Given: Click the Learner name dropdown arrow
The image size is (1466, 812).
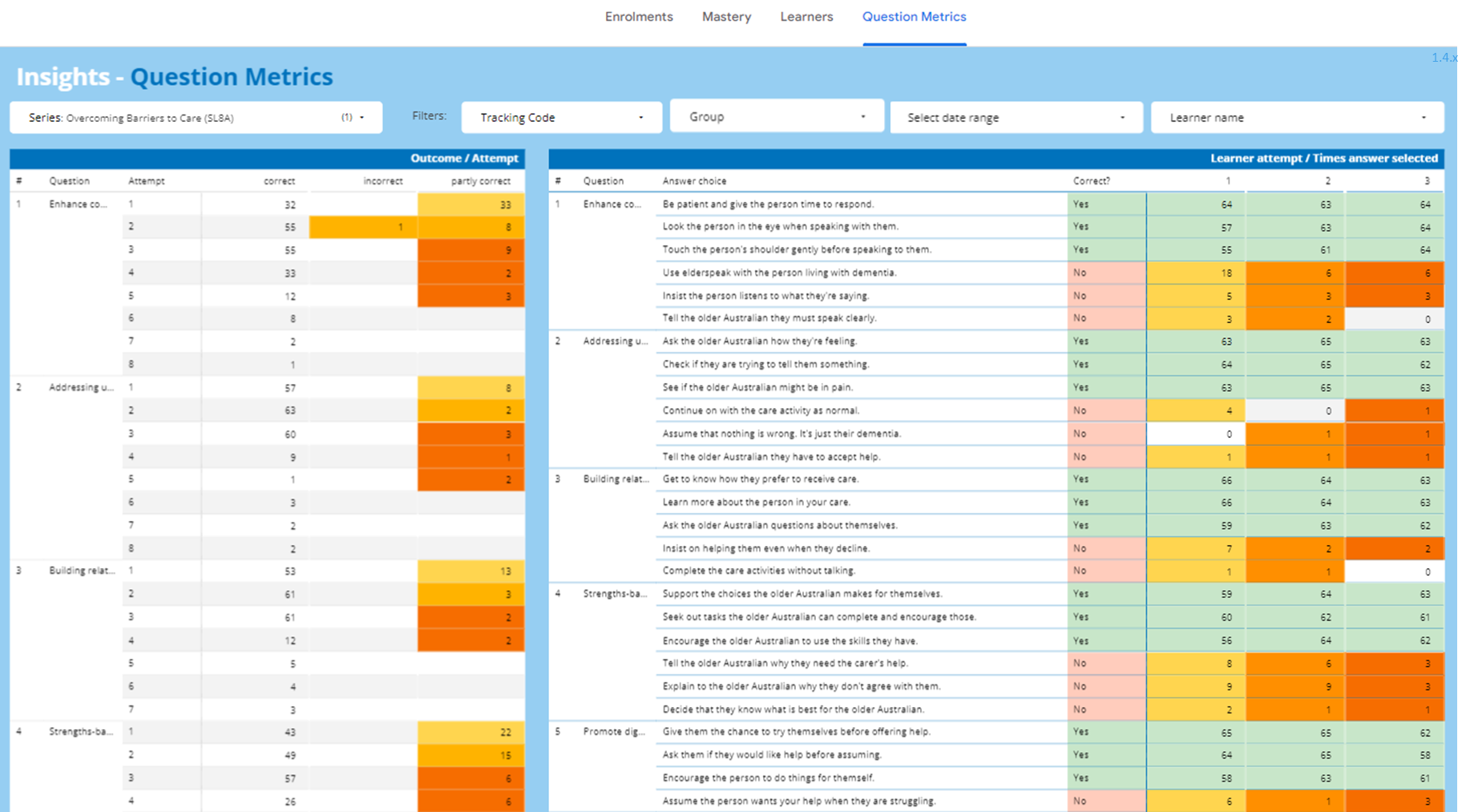Looking at the screenshot, I should pos(1424,118).
